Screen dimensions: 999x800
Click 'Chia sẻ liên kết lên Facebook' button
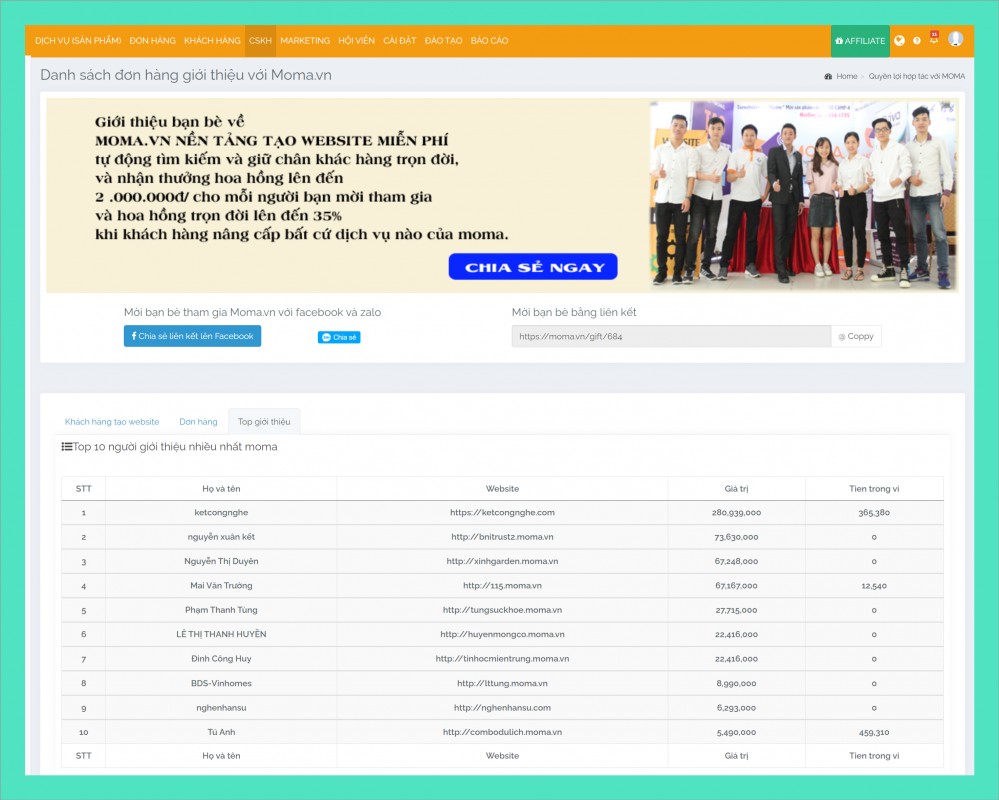click(x=192, y=336)
